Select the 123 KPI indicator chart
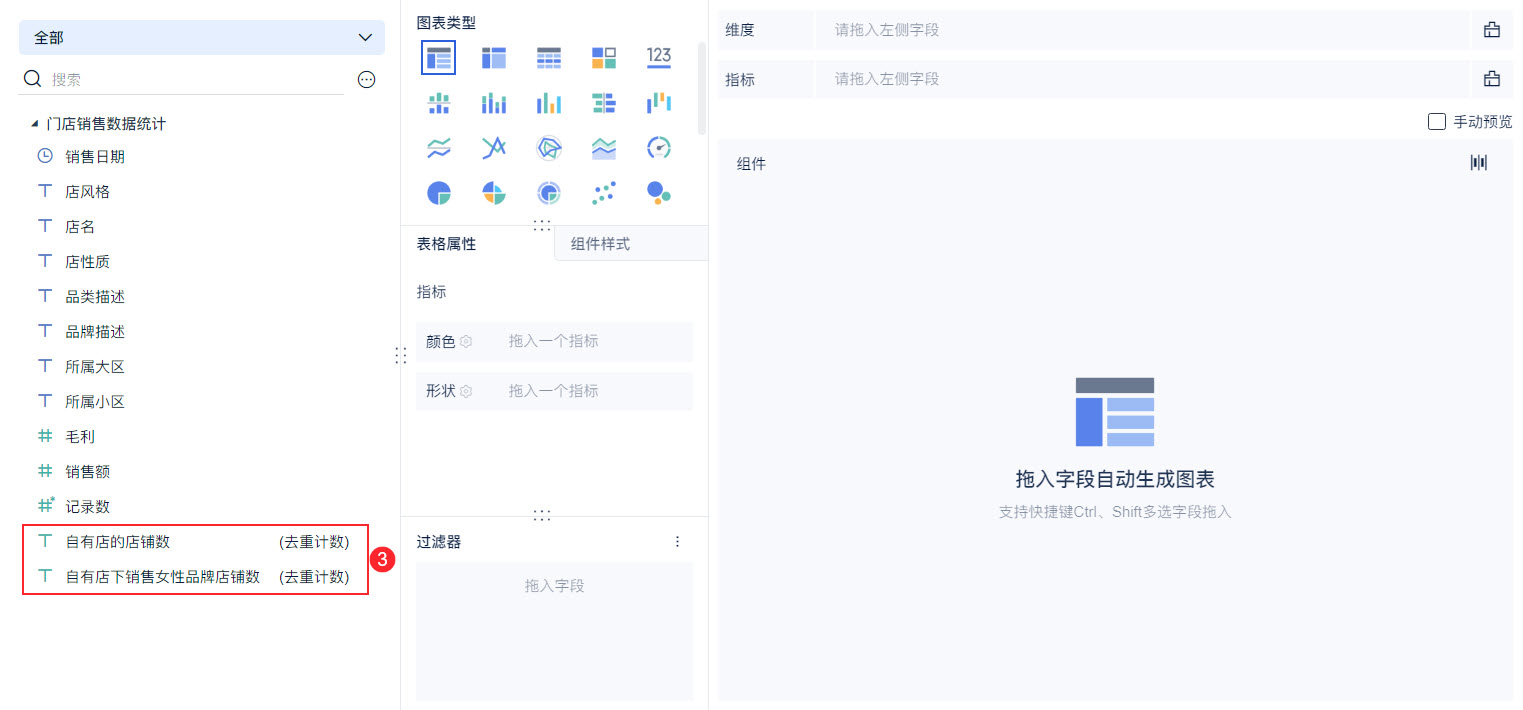Image resolution: width=1523 pixels, height=710 pixels. (x=659, y=58)
